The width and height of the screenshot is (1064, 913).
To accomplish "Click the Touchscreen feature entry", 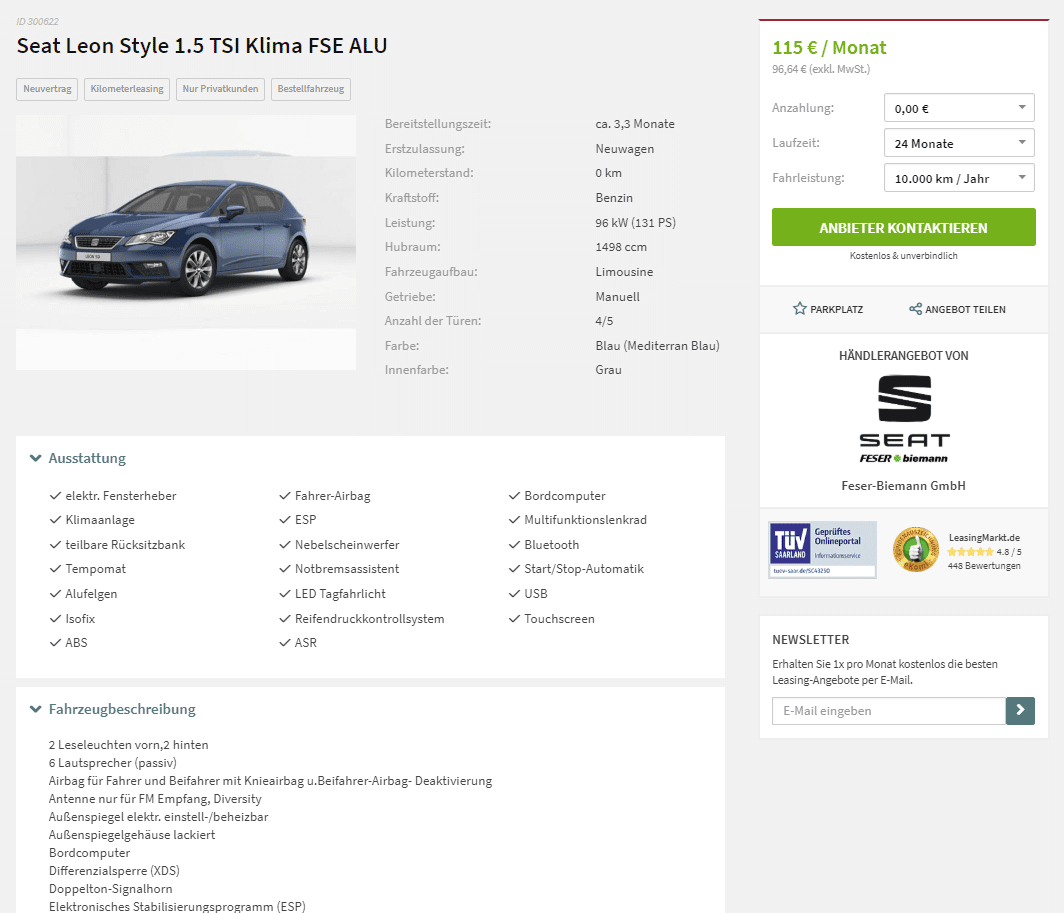I will [559, 618].
